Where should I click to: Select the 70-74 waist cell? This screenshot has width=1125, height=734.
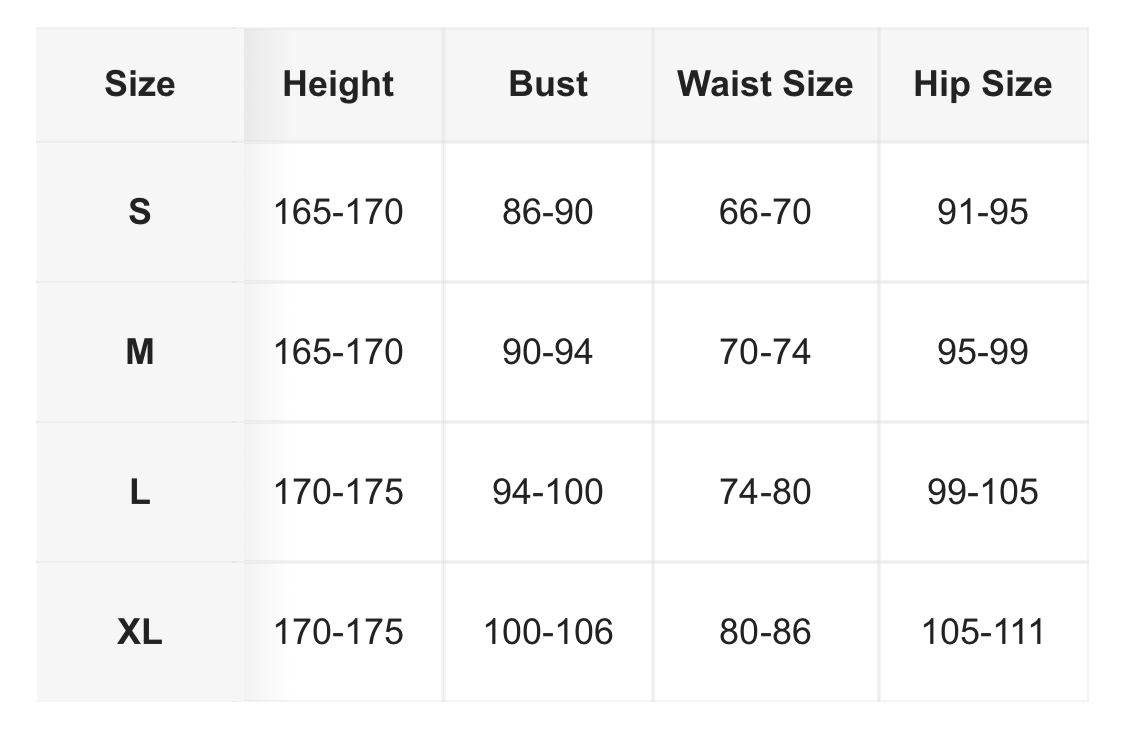point(765,352)
